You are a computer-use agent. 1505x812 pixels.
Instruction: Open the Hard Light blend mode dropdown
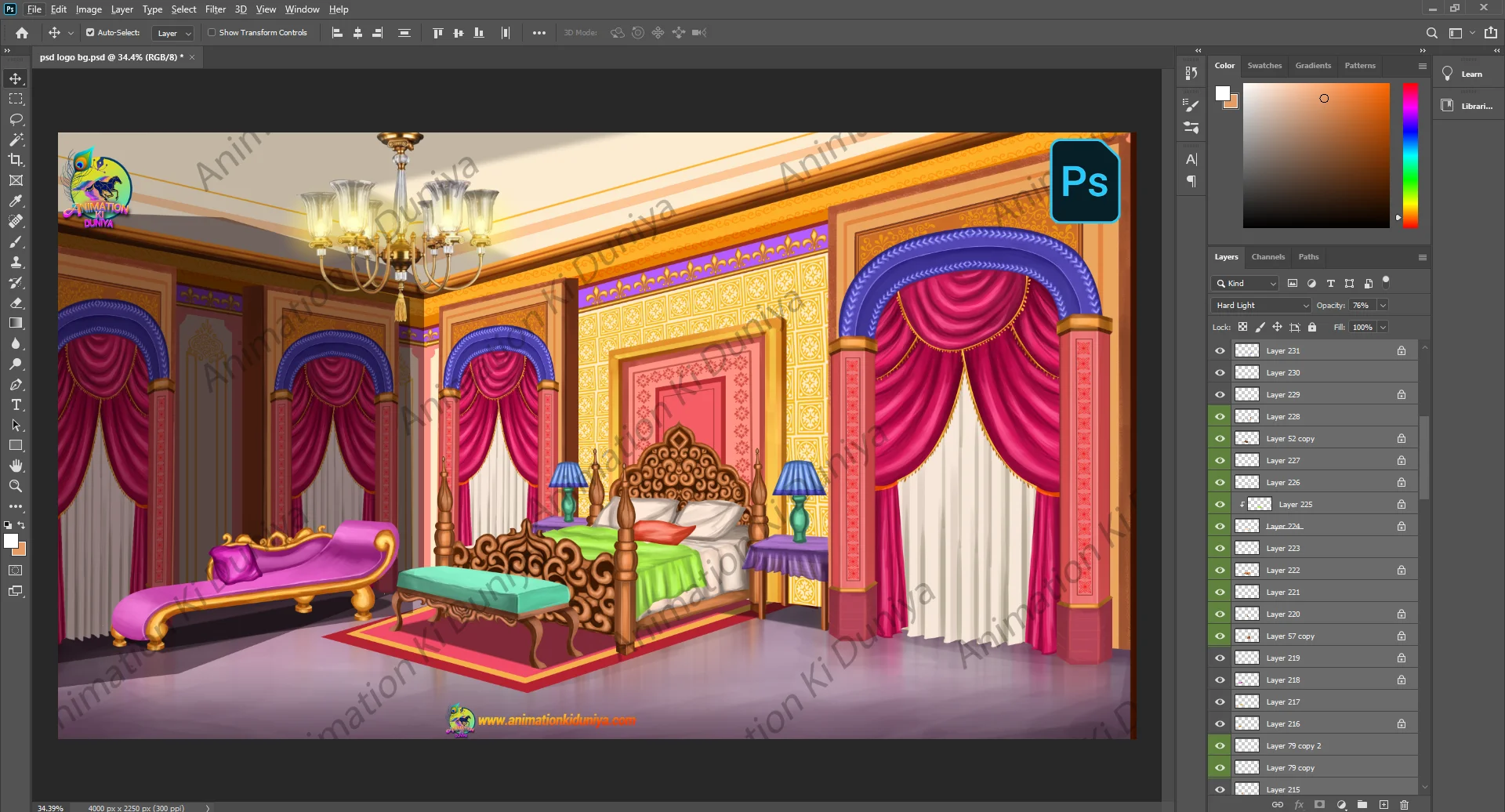(1260, 306)
